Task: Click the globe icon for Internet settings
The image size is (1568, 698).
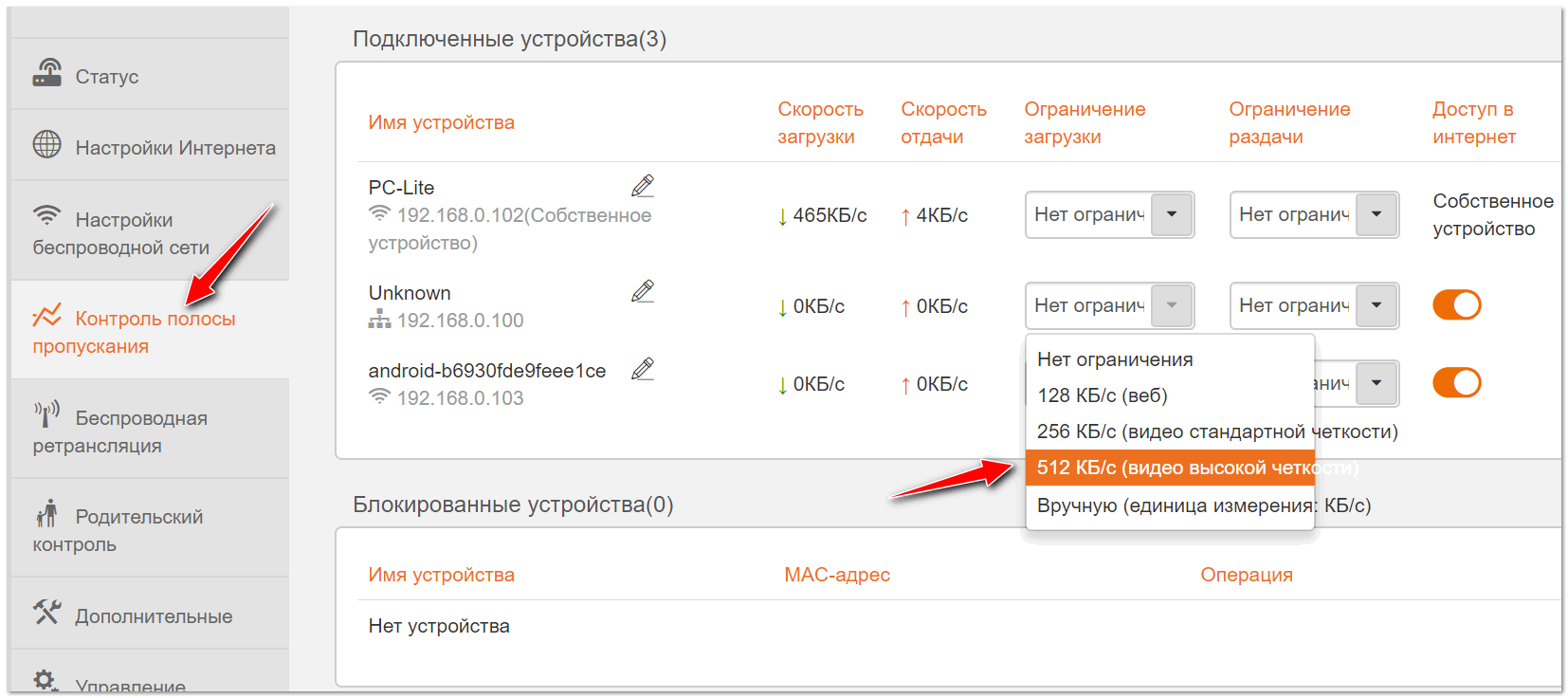Action: pyautogui.click(x=46, y=144)
